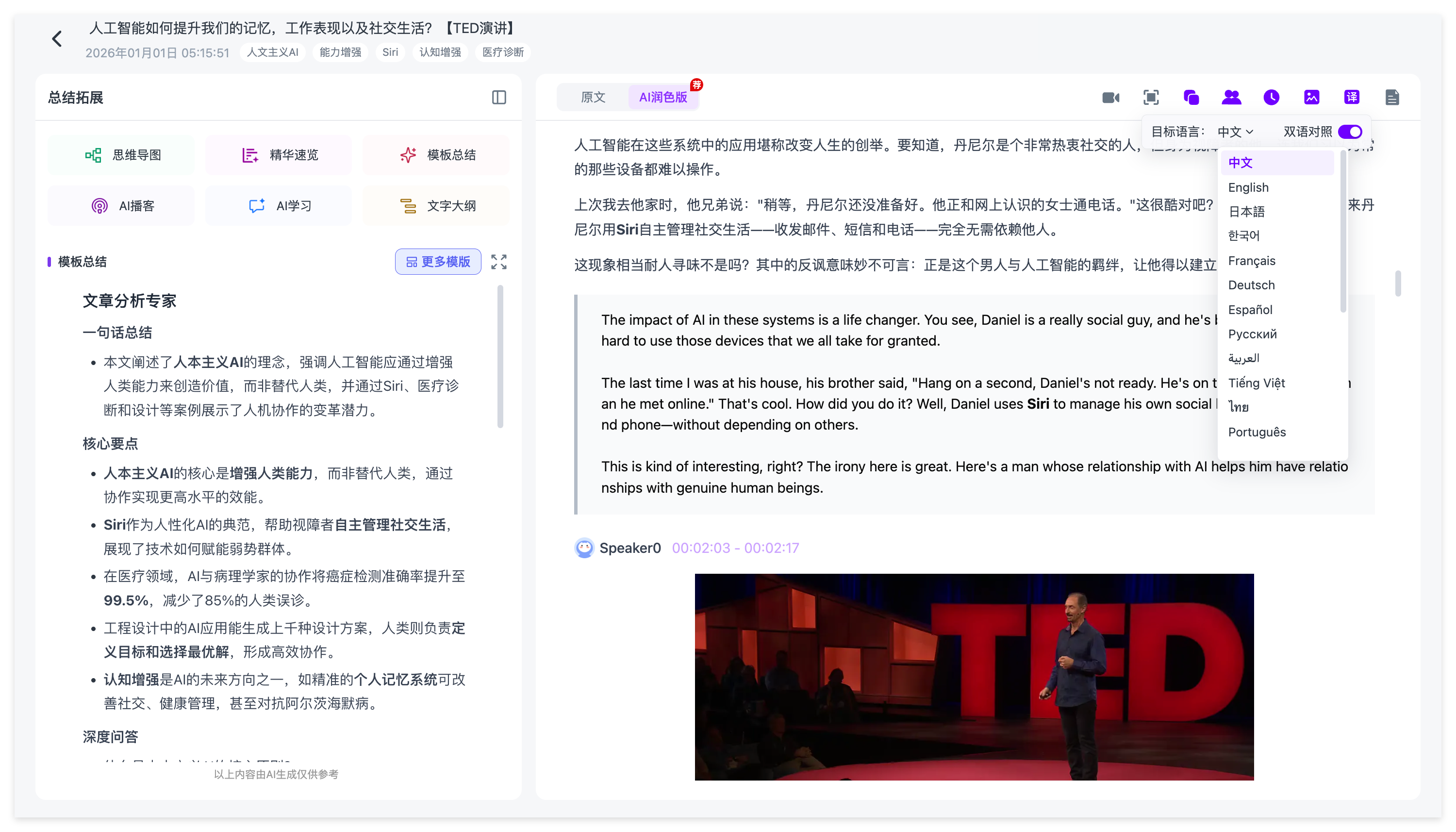Open the video camera view icon
Viewport: 1456px width, 832px height.
coord(1110,98)
